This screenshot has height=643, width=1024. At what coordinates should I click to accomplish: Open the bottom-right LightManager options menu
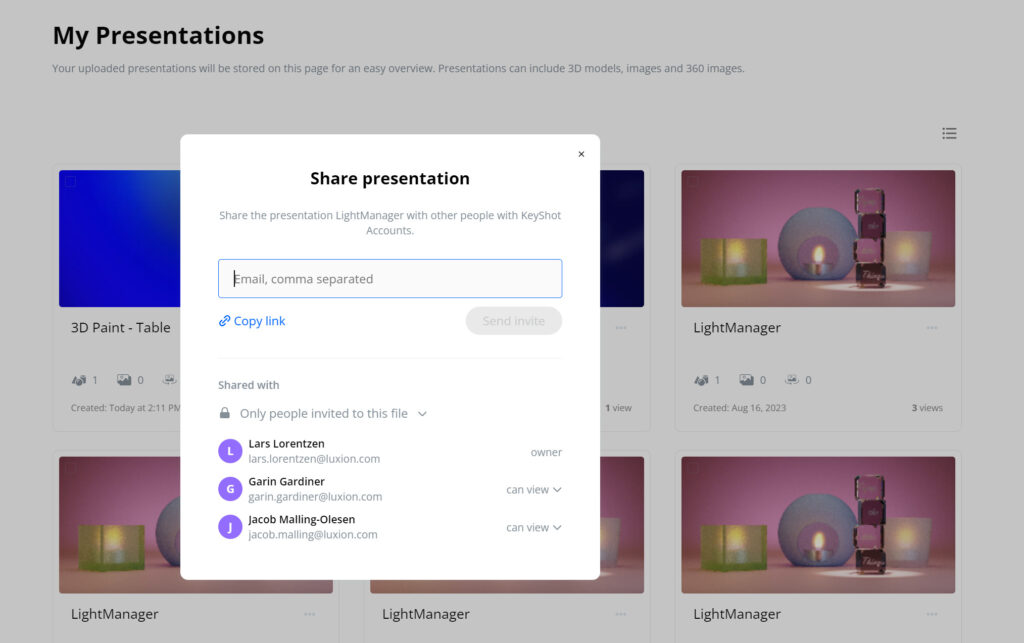pyautogui.click(x=933, y=614)
